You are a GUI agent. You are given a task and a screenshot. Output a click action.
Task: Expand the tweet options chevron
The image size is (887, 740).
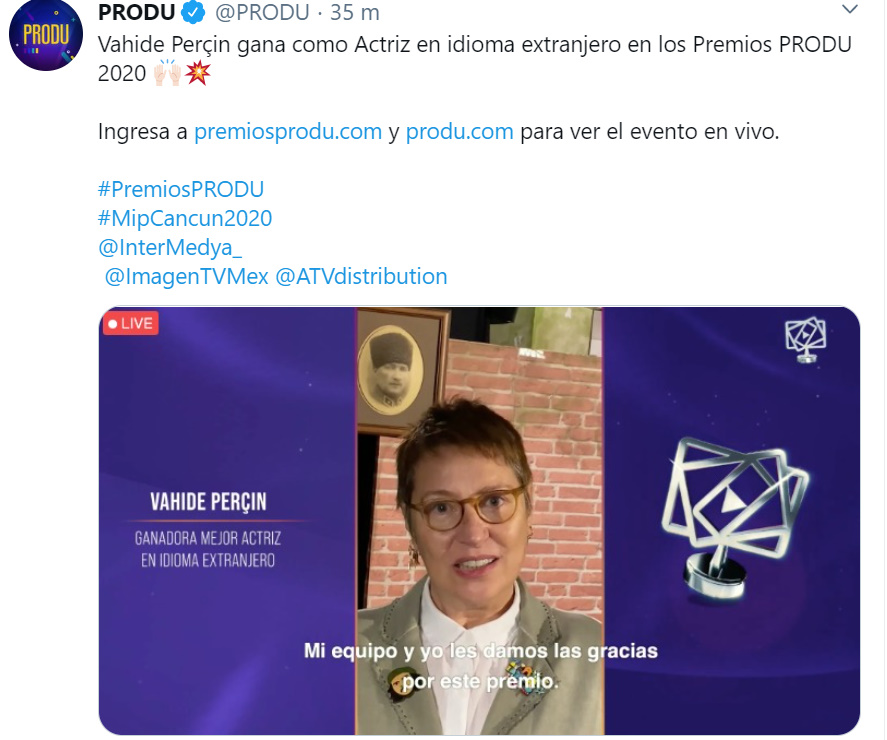[850, 9]
